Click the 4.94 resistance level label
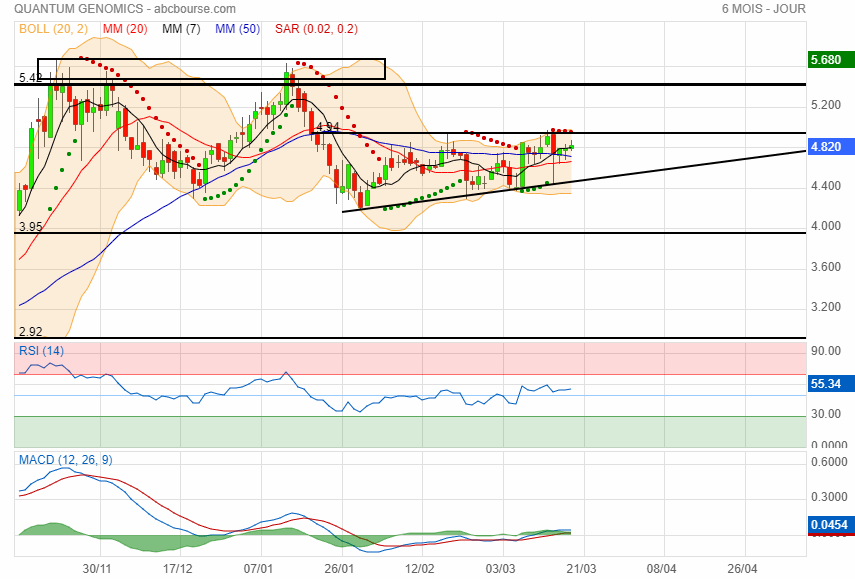This screenshot has width=855, height=579. (x=328, y=127)
